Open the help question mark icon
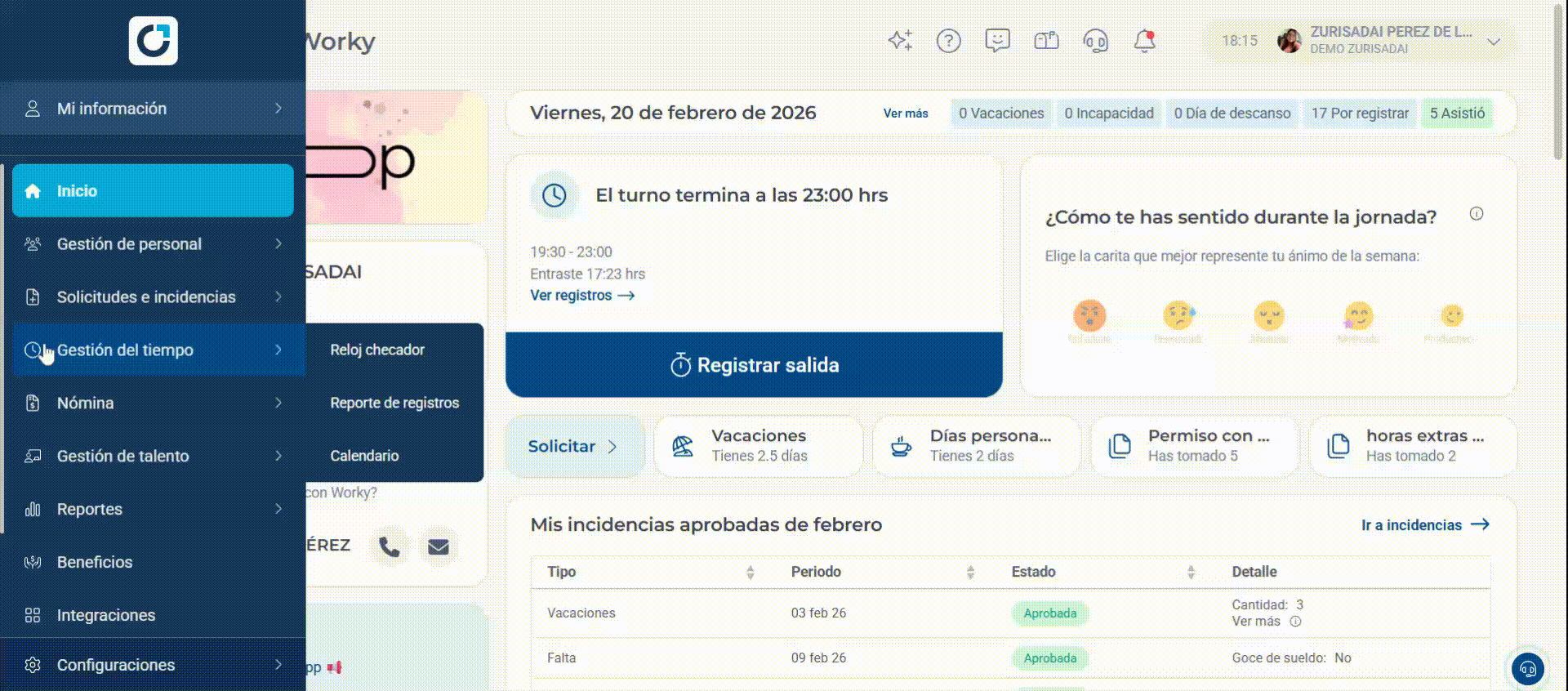 (948, 40)
